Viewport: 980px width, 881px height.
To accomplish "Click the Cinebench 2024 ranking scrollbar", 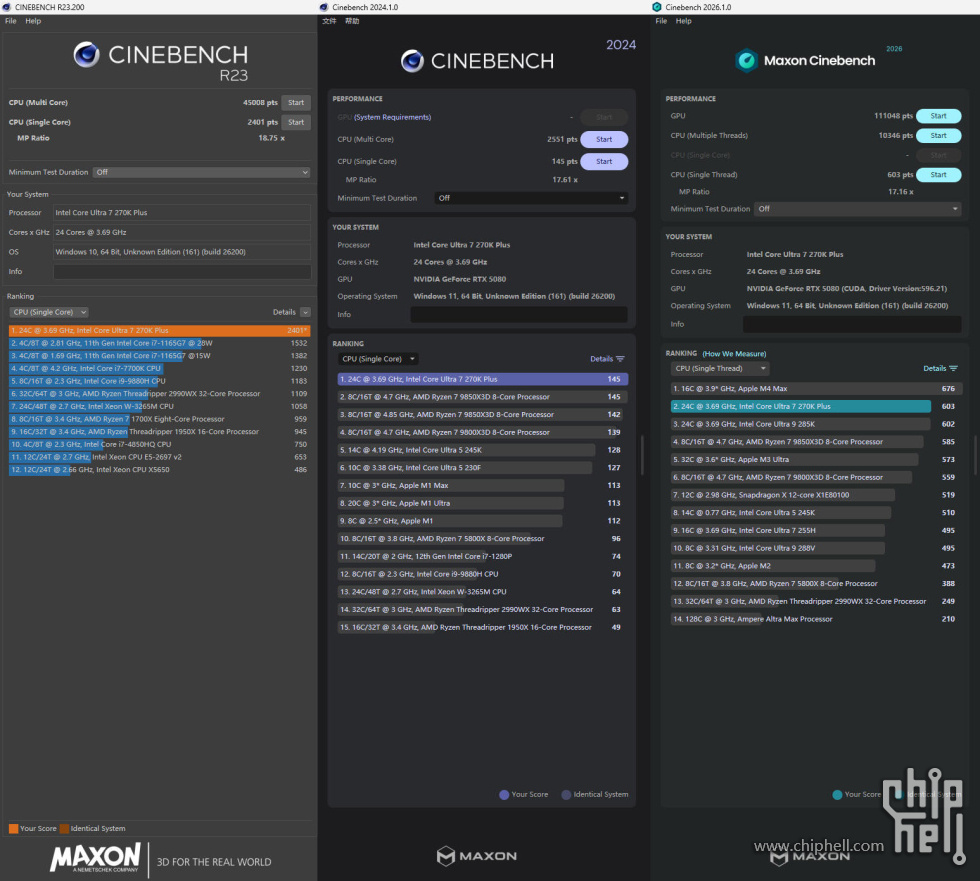I will pos(641,455).
